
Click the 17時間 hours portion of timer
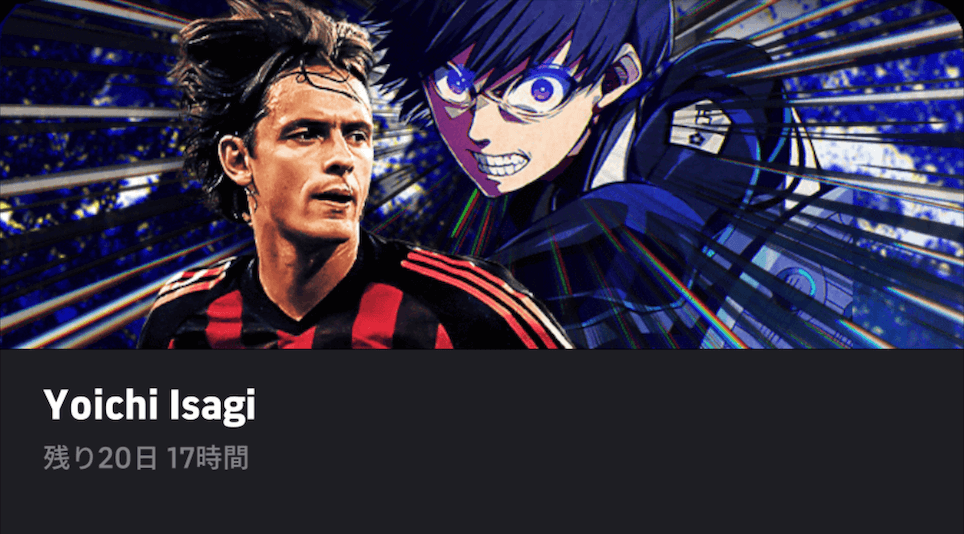[208, 458]
